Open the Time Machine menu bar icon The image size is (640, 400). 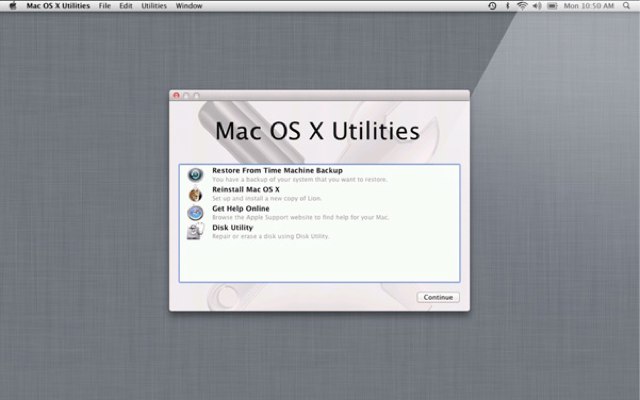pyautogui.click(x=492, y=6)
